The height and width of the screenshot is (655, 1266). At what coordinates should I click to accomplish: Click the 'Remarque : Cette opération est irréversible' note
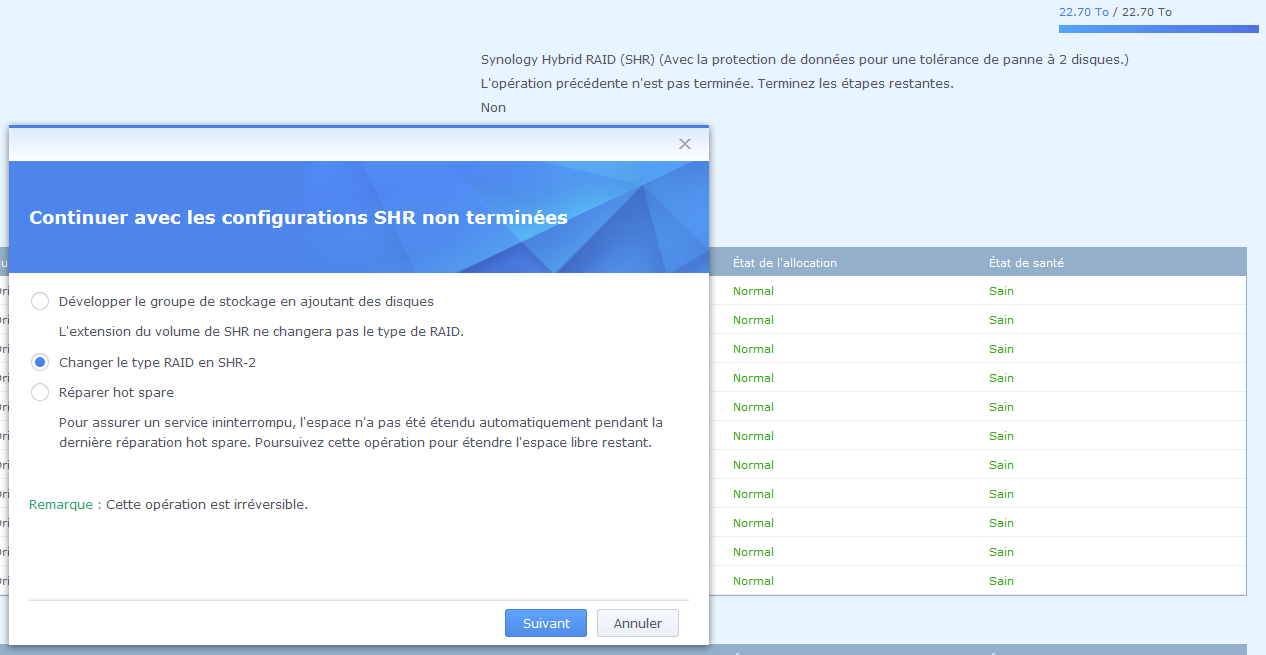tap(168, 504)
